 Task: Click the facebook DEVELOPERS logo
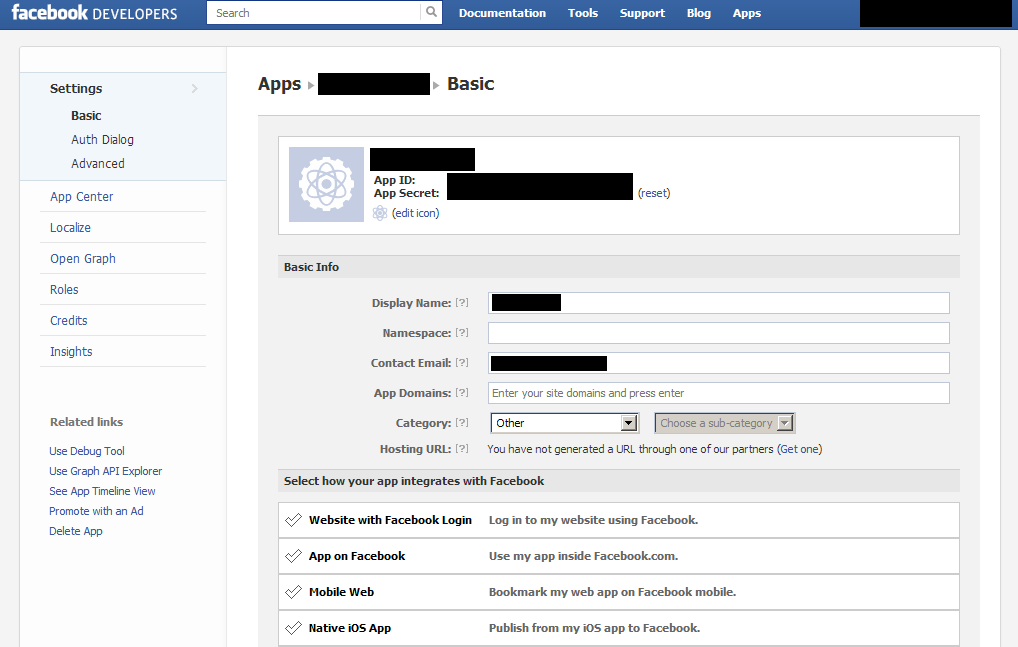coord(94,13)
